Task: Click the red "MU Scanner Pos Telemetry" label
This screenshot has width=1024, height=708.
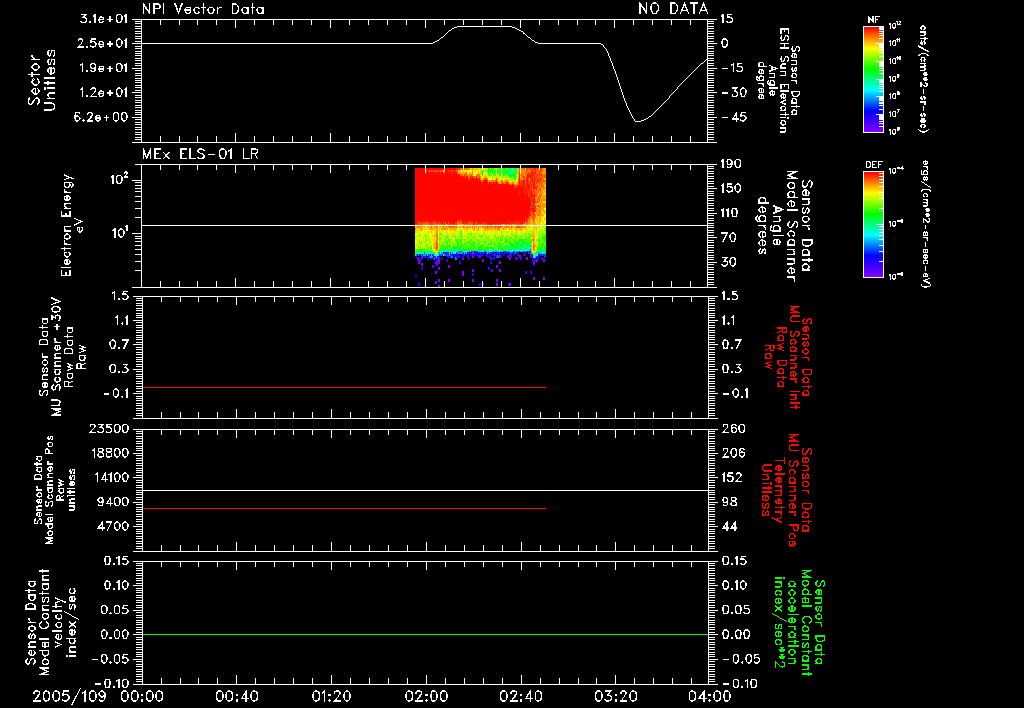Action: 786,491
